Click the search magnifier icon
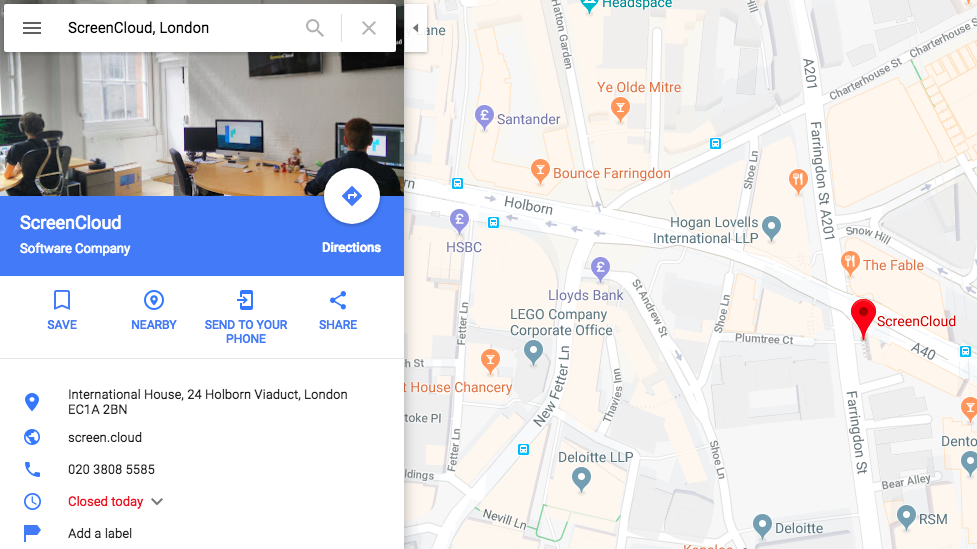This screenshot has width=977, height=549. pos(315,28)
